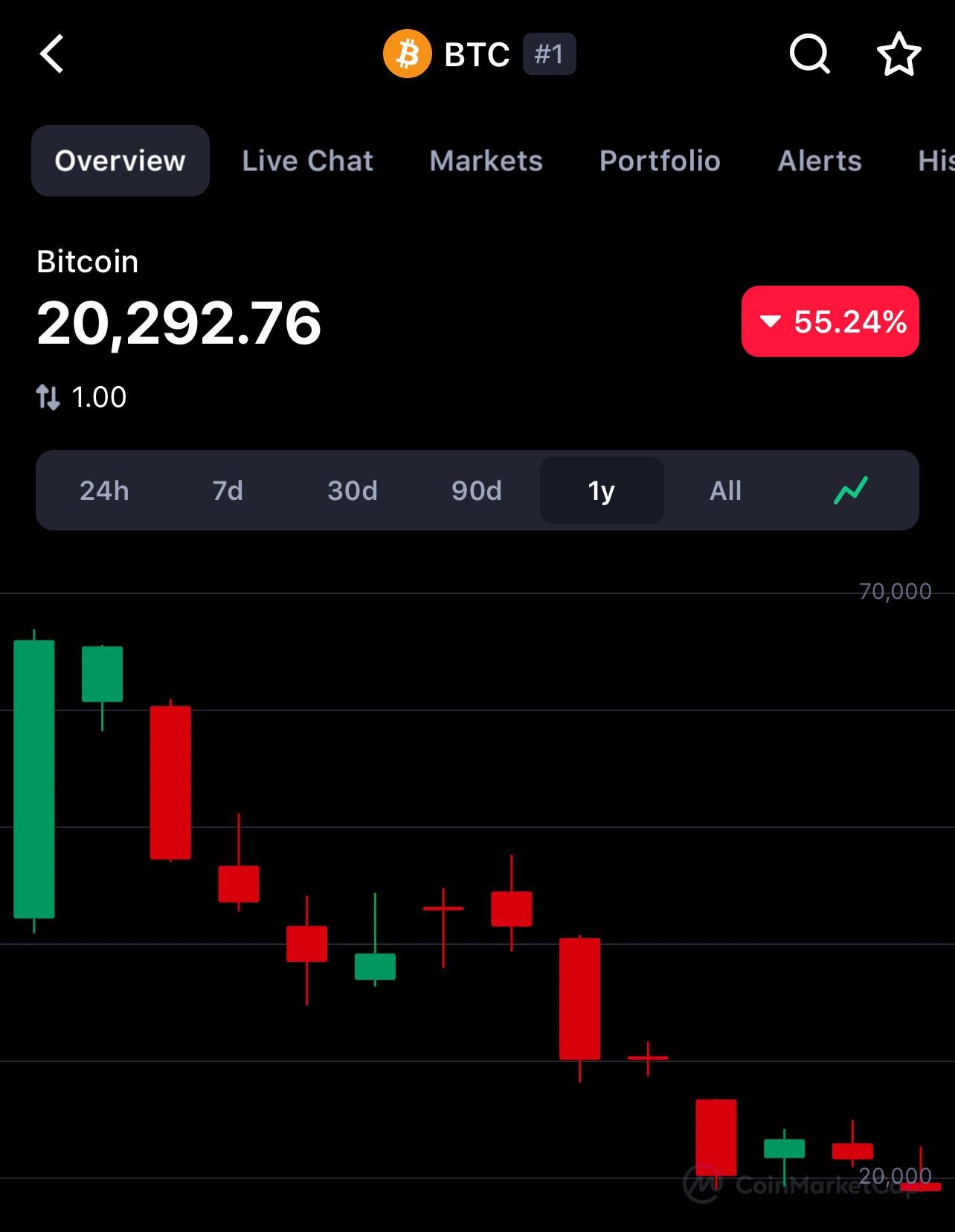
Task: Open the Portfolio tab
Action: [x=660, y=161]
